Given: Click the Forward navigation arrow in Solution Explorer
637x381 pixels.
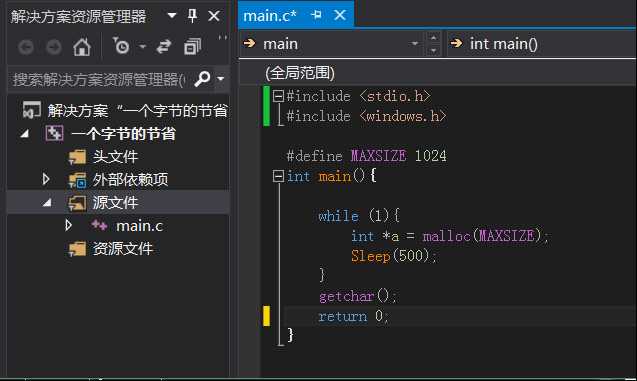Looking at the screenshot, I should pos(54,47).
